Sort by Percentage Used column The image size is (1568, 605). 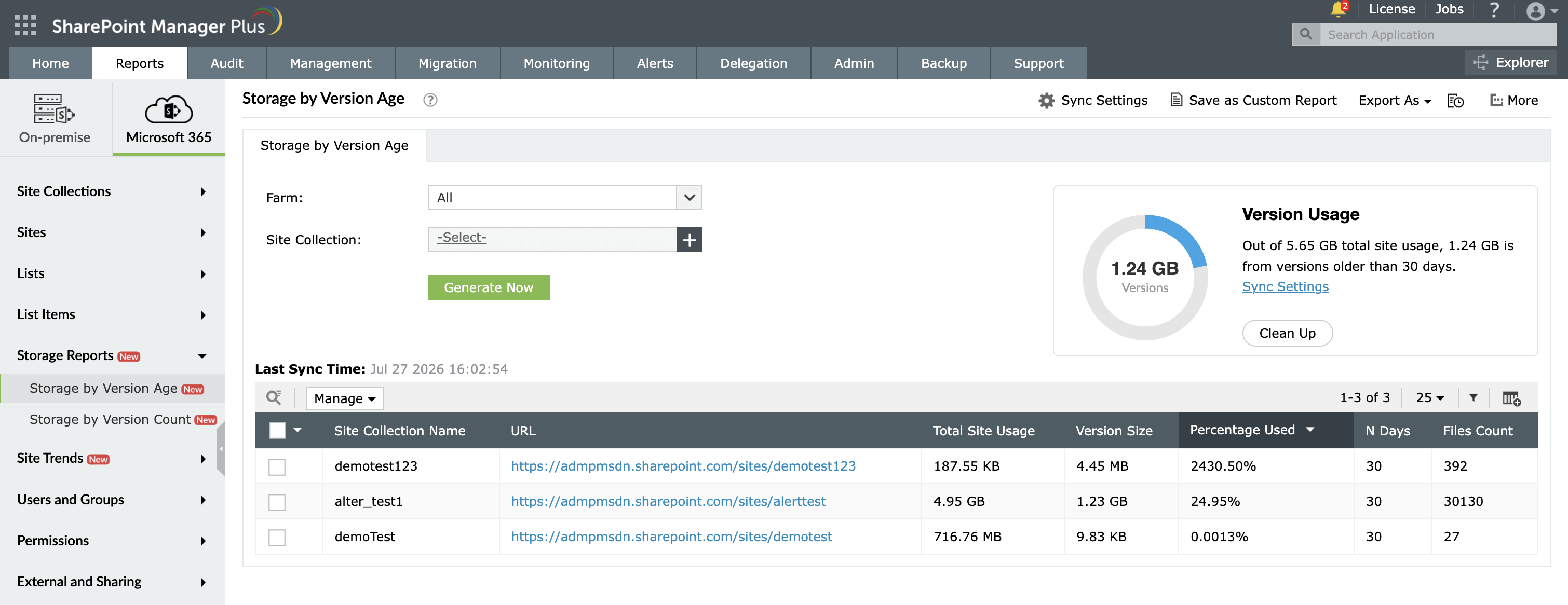[1265, 430]
